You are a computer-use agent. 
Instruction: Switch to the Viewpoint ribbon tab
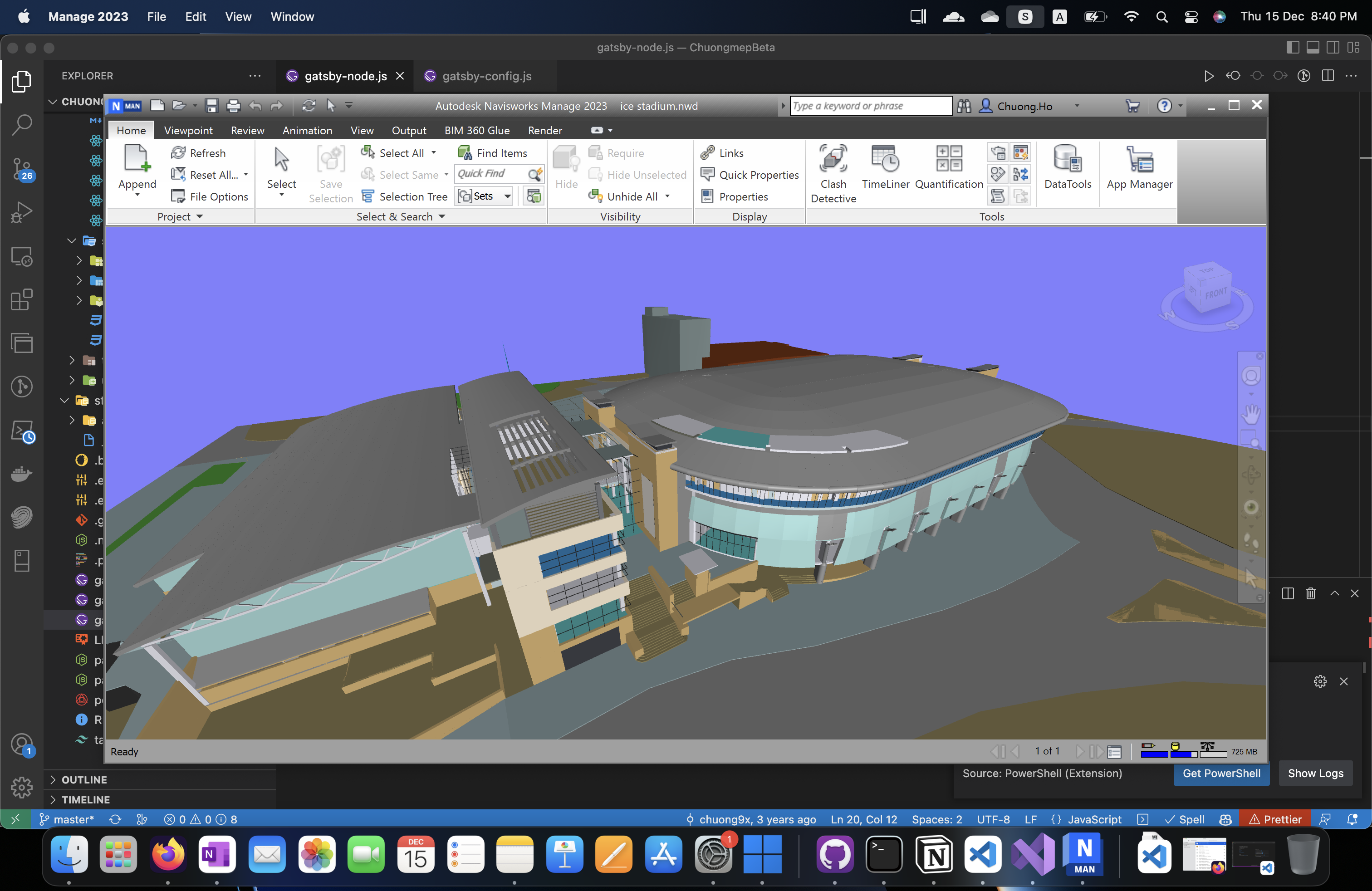coord(188,130)
